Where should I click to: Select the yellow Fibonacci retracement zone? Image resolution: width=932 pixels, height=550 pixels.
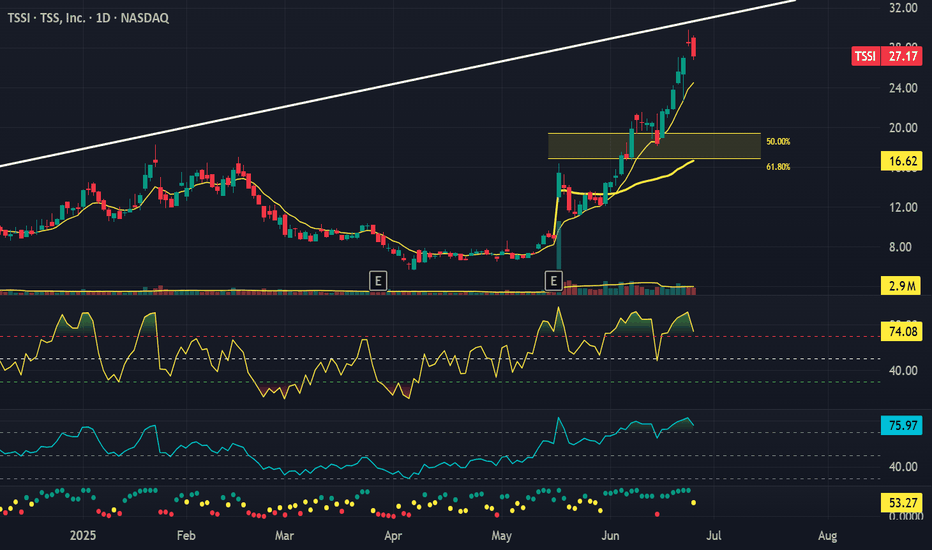[654, 146]
